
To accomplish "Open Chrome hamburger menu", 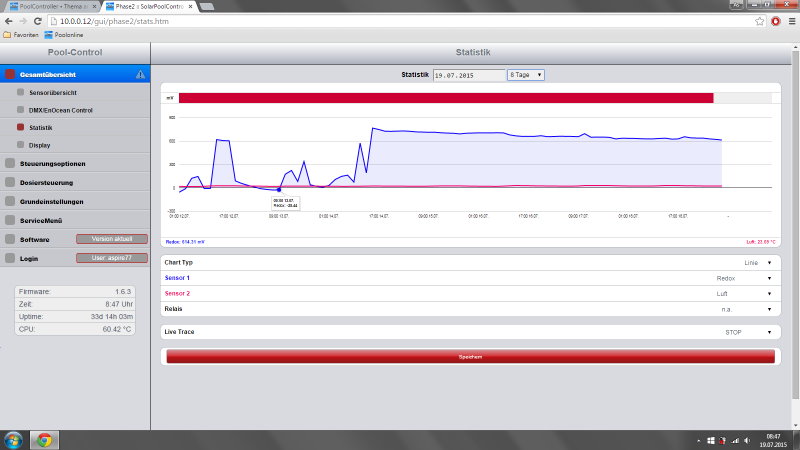I will (792, 21).
